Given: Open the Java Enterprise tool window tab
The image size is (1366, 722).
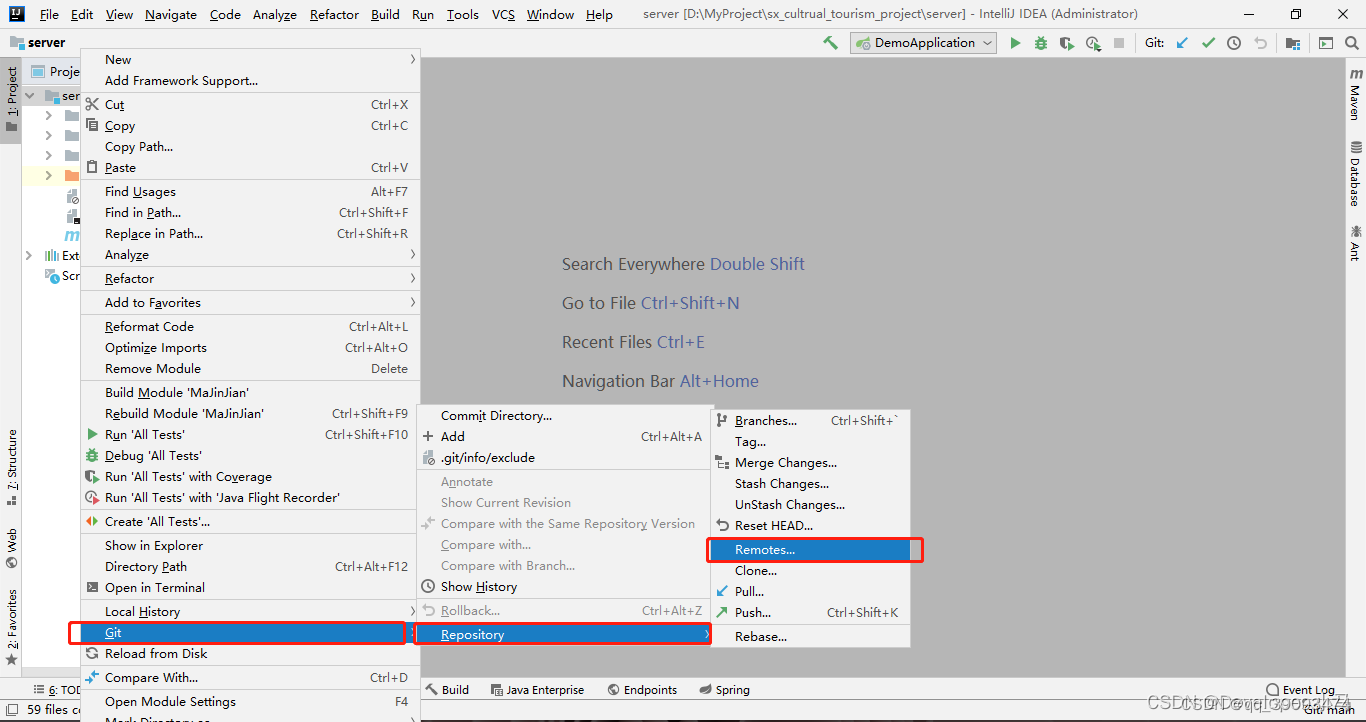Looking at the screenshot, I should tap(537, 690).
